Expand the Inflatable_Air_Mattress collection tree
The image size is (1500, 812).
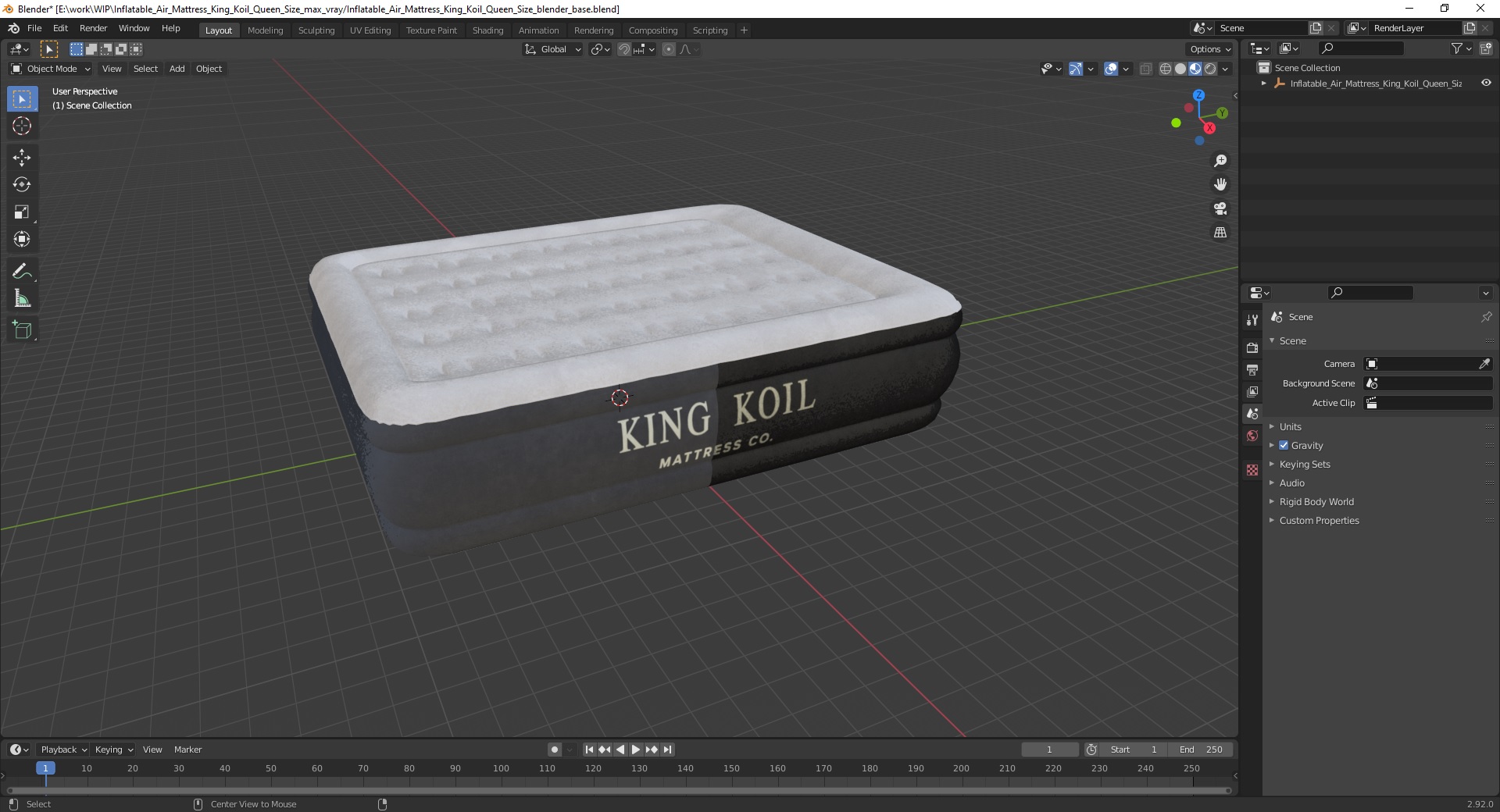[1264, 84]
